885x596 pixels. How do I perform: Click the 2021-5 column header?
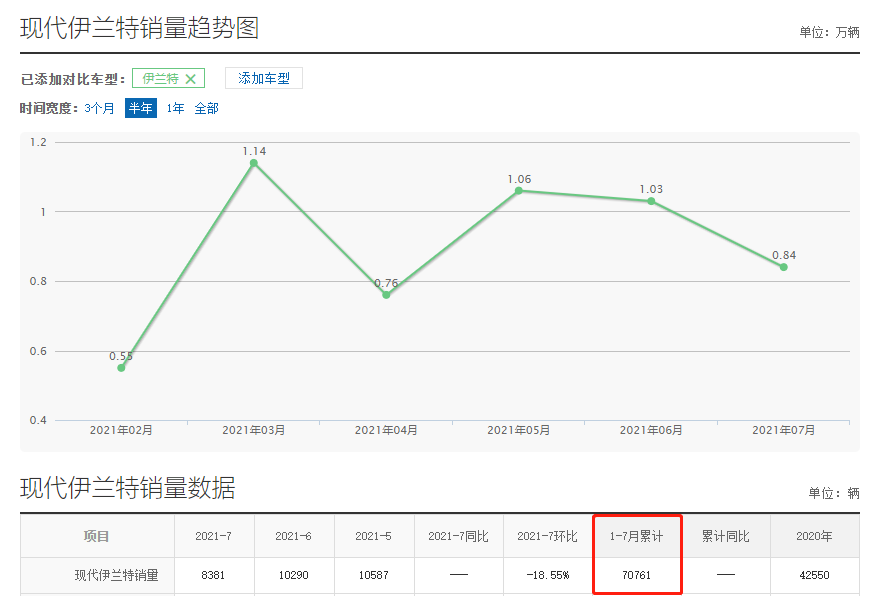click(374, 536)
